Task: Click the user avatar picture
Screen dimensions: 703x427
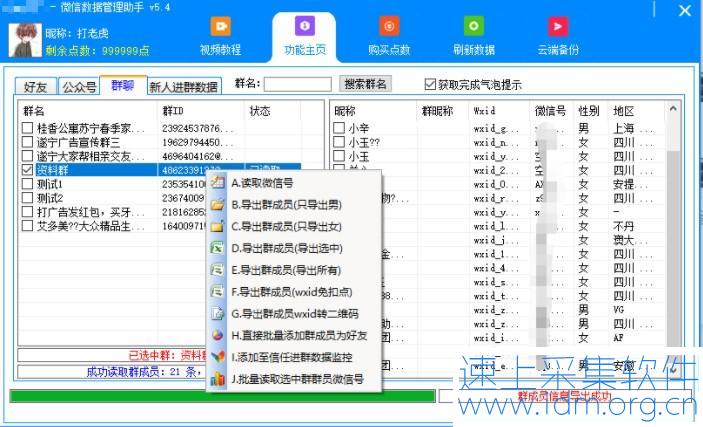Action: (25, 40)
